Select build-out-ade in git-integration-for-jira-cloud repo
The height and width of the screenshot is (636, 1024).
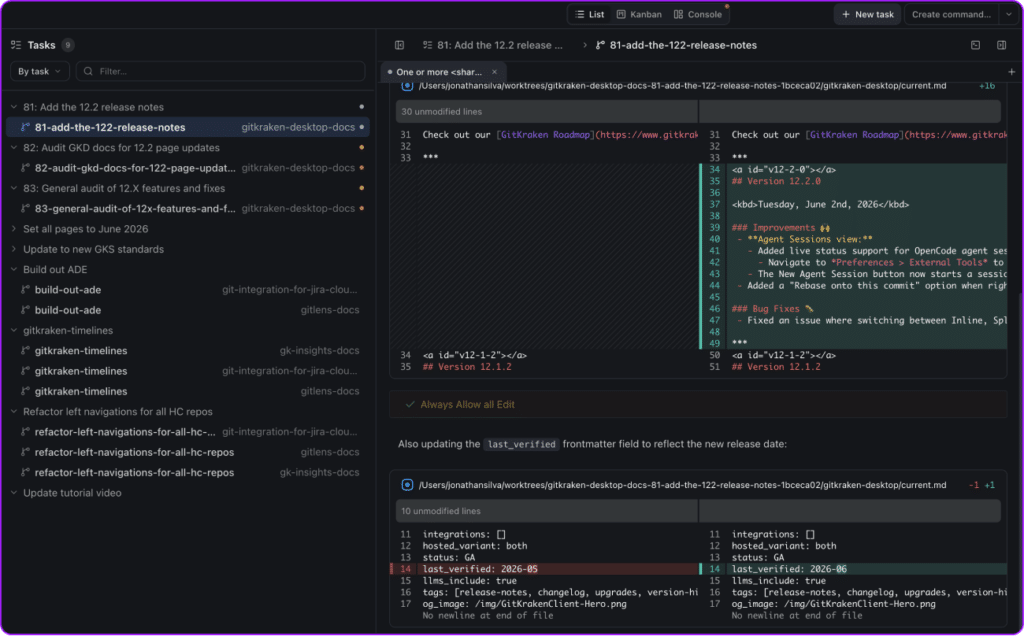point(188,290)
